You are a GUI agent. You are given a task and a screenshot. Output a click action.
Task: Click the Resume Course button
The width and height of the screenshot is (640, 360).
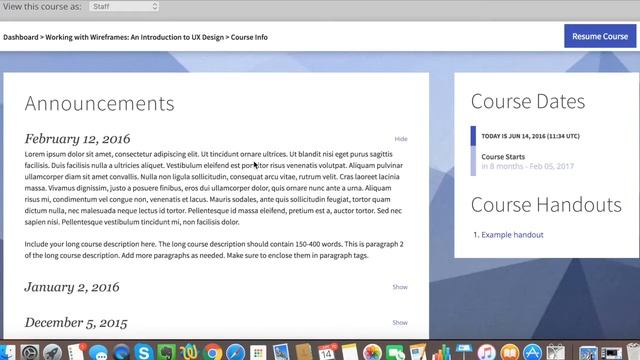pos(600,36)
